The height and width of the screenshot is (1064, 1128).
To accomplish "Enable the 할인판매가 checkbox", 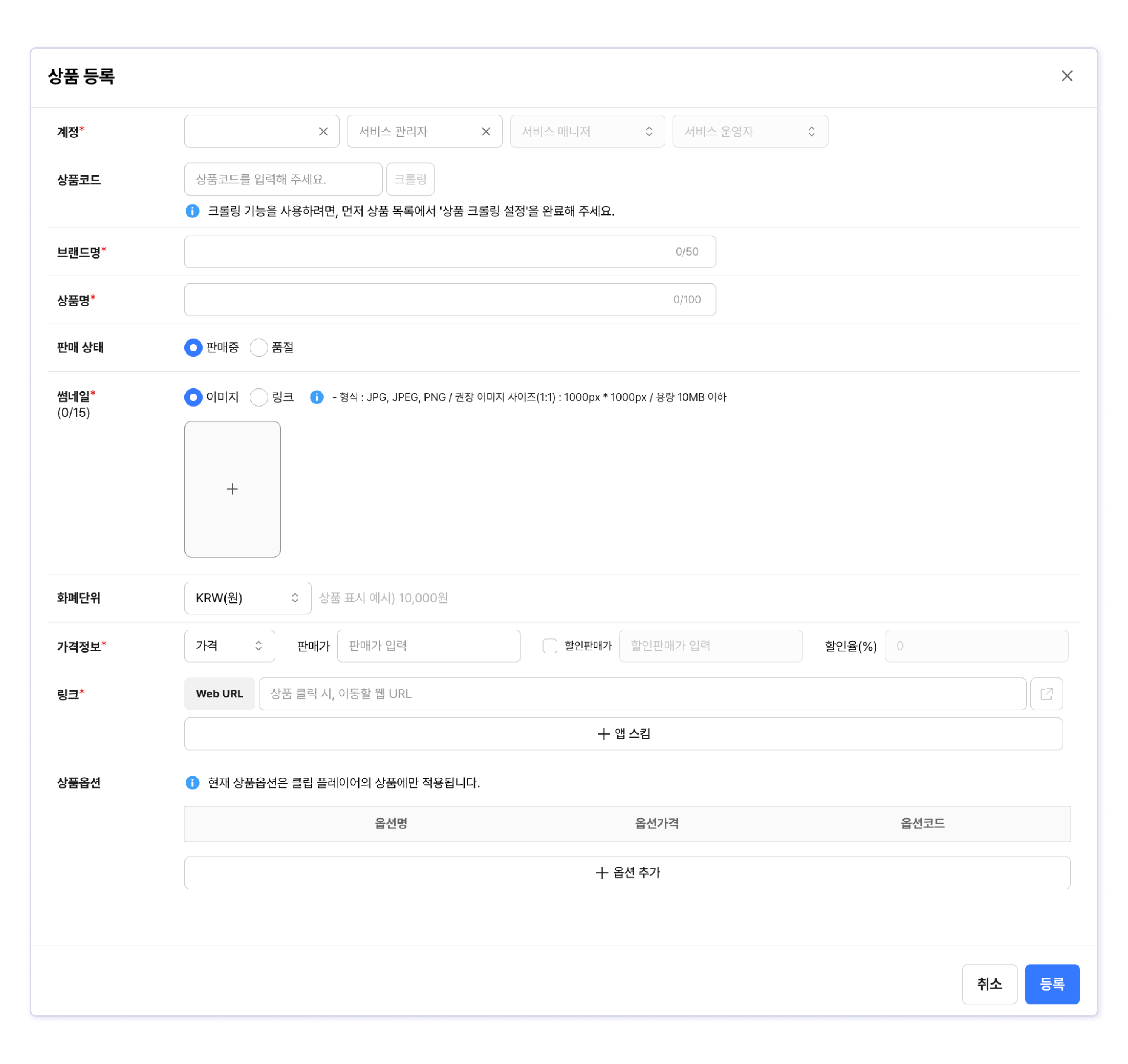I will (x=550, y=646).
